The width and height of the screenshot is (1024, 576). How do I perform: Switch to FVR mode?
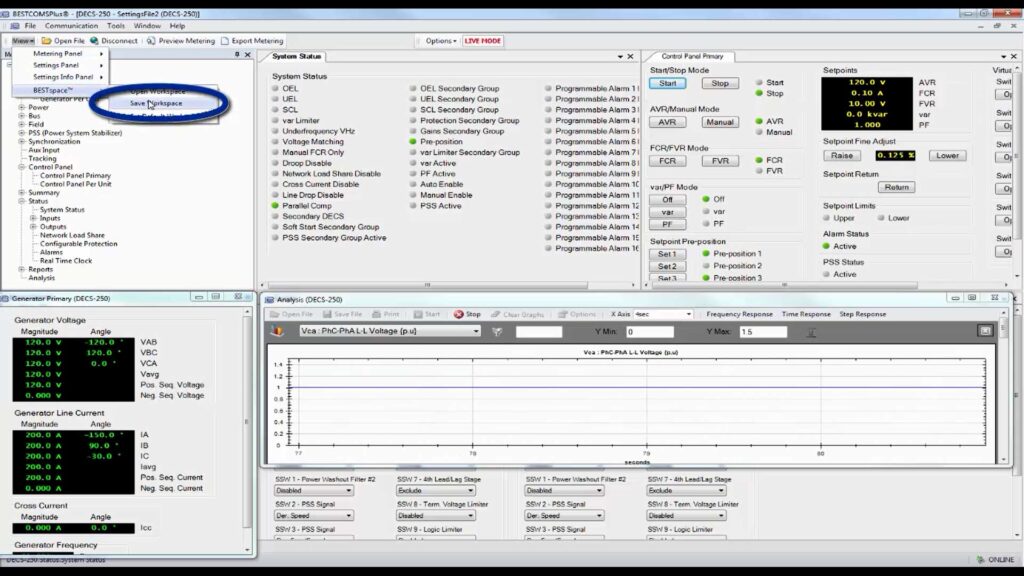pyautogui.click(x=719, y=161)
